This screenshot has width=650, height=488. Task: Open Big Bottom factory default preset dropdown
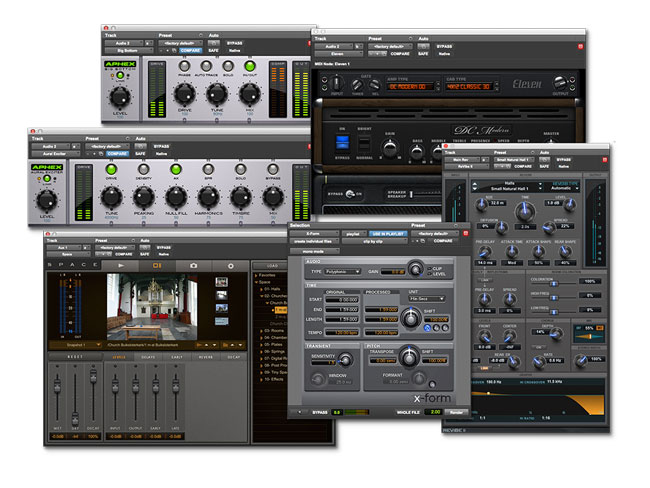point(180,43)
